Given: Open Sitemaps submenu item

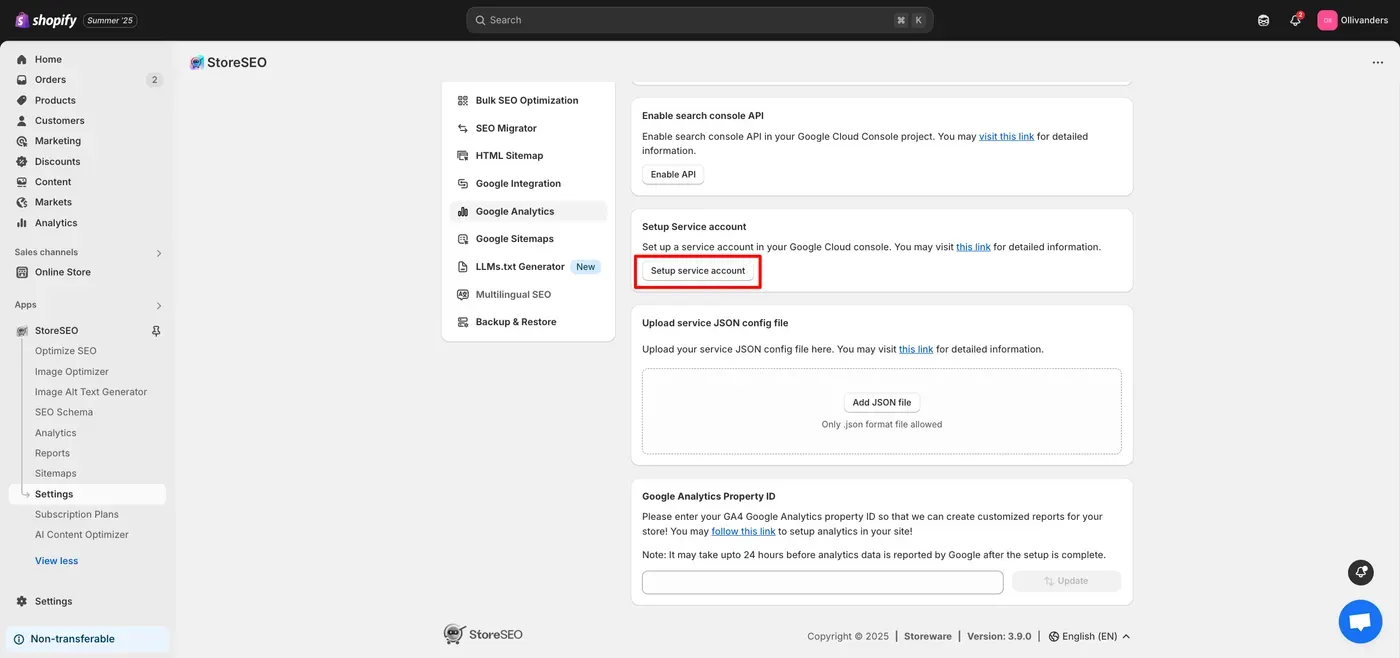Looking at the screenshot, I should pyautogui.click(x=56, y=473).
